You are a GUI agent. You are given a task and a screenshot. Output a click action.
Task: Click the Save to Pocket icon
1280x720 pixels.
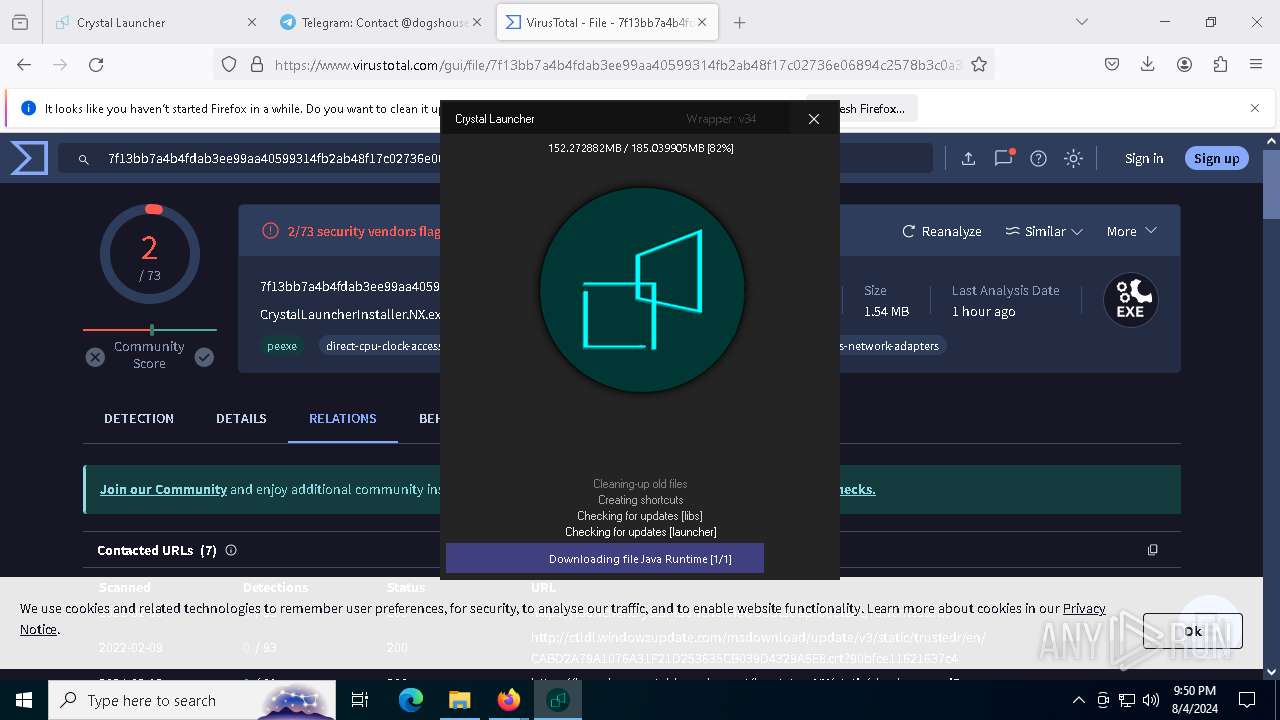tap(1112, 64)
